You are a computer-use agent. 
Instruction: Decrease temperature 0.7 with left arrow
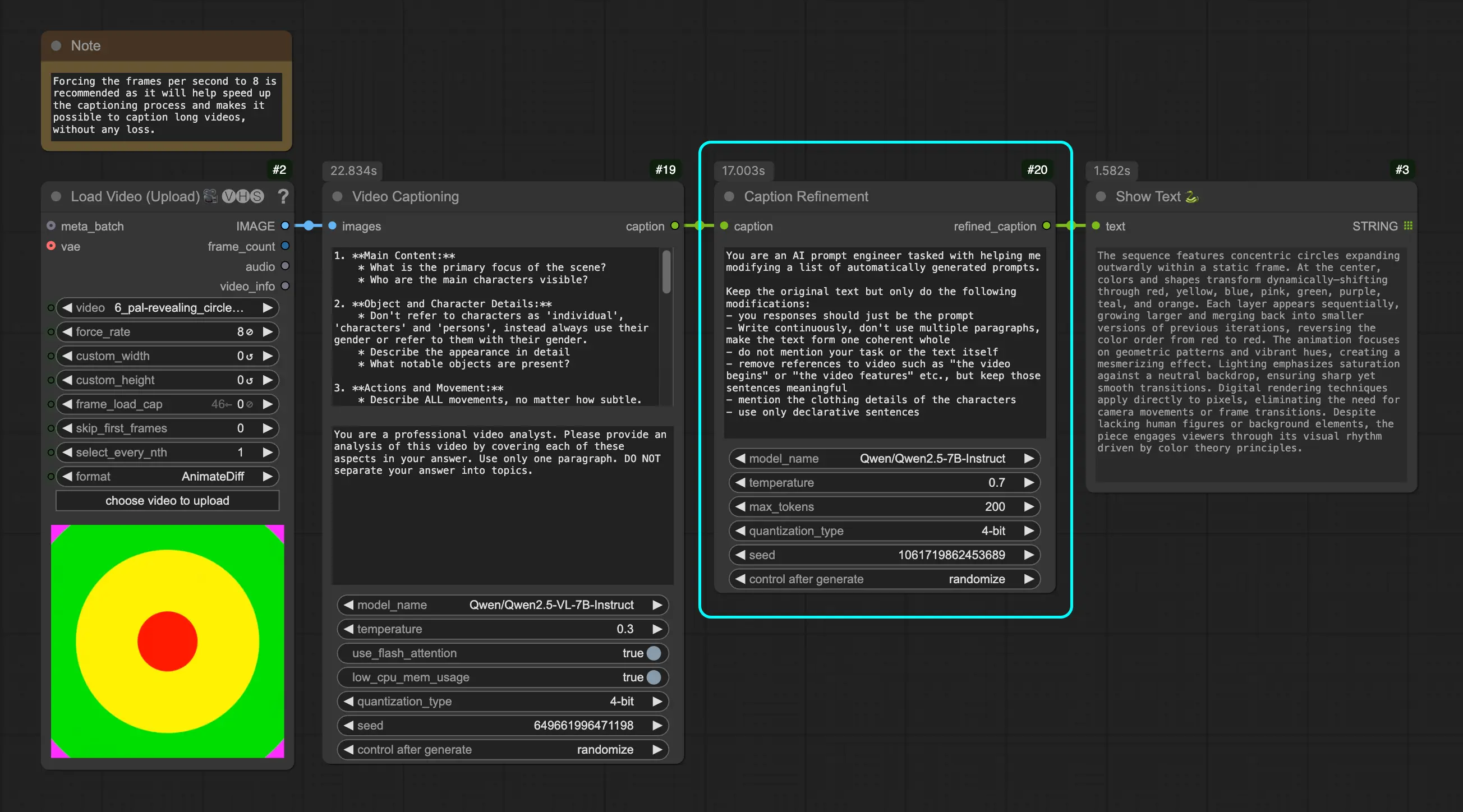(740, 483)
